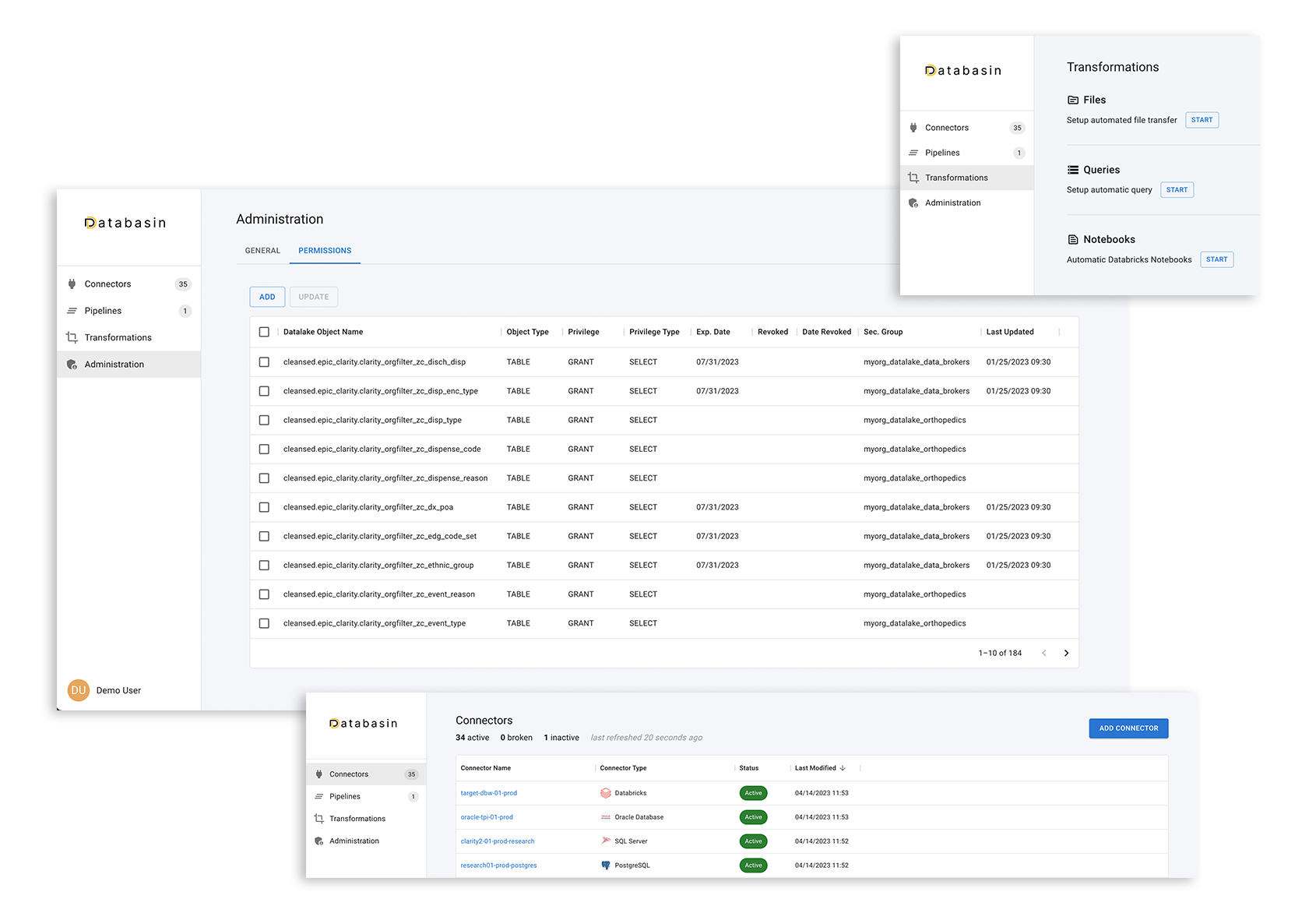Click Transformations crop icon in Transformations window sidebar
The height and width of the screenshot is (920, 1316).
coord(913,178)
